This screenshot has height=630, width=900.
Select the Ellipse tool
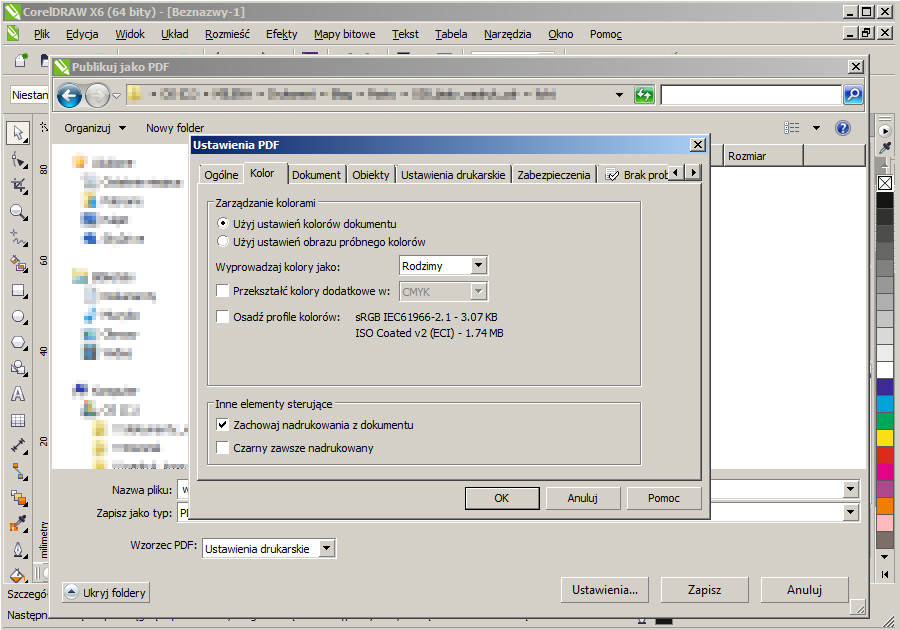coord(18,316)
